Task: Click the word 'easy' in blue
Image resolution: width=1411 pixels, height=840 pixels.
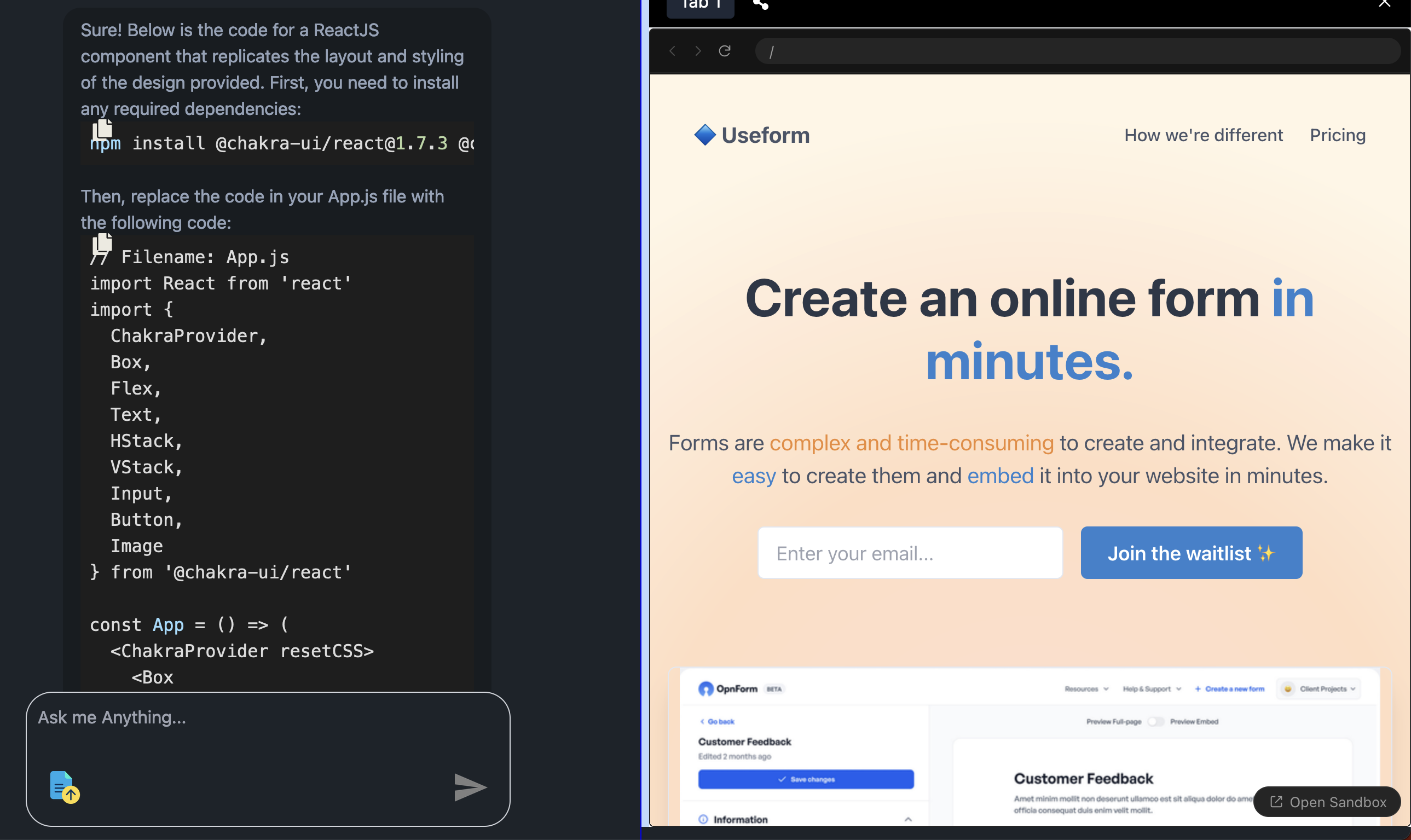Action: pos(754,477)
